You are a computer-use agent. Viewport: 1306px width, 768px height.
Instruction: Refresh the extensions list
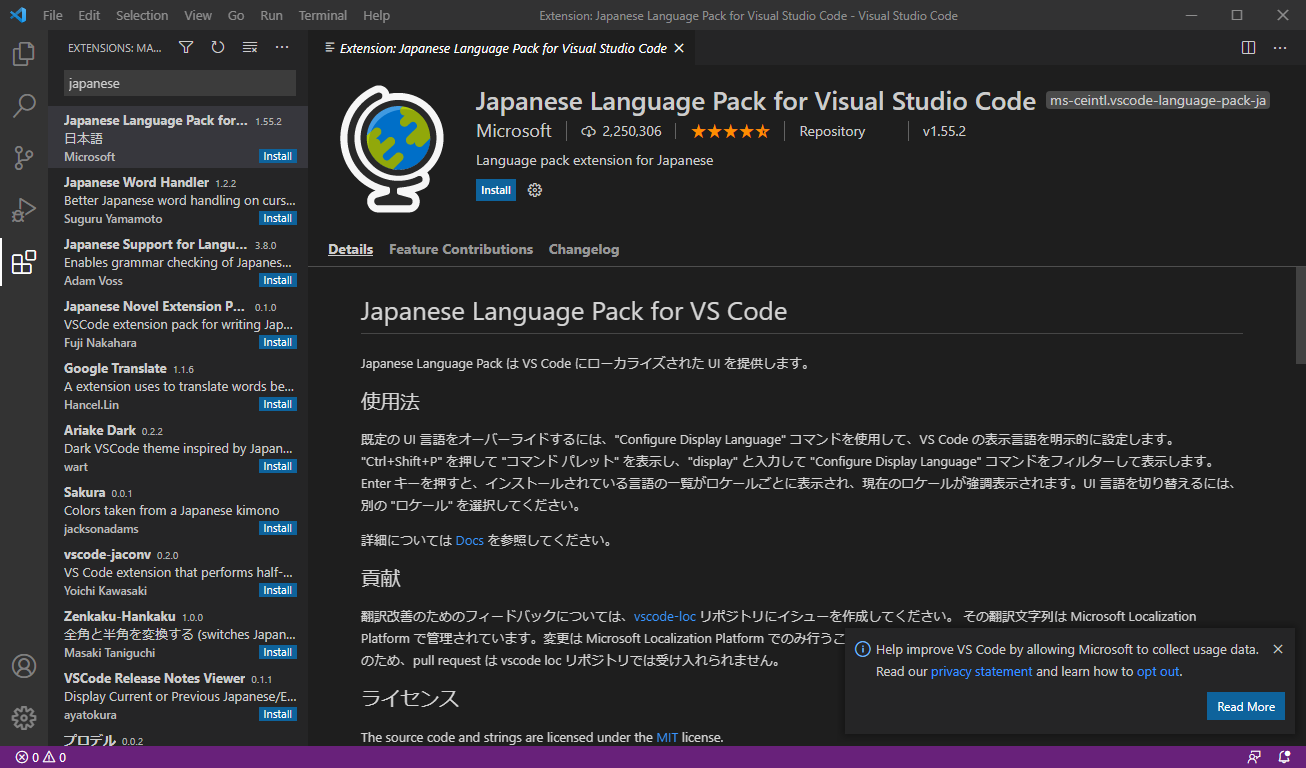click(218, 47)
